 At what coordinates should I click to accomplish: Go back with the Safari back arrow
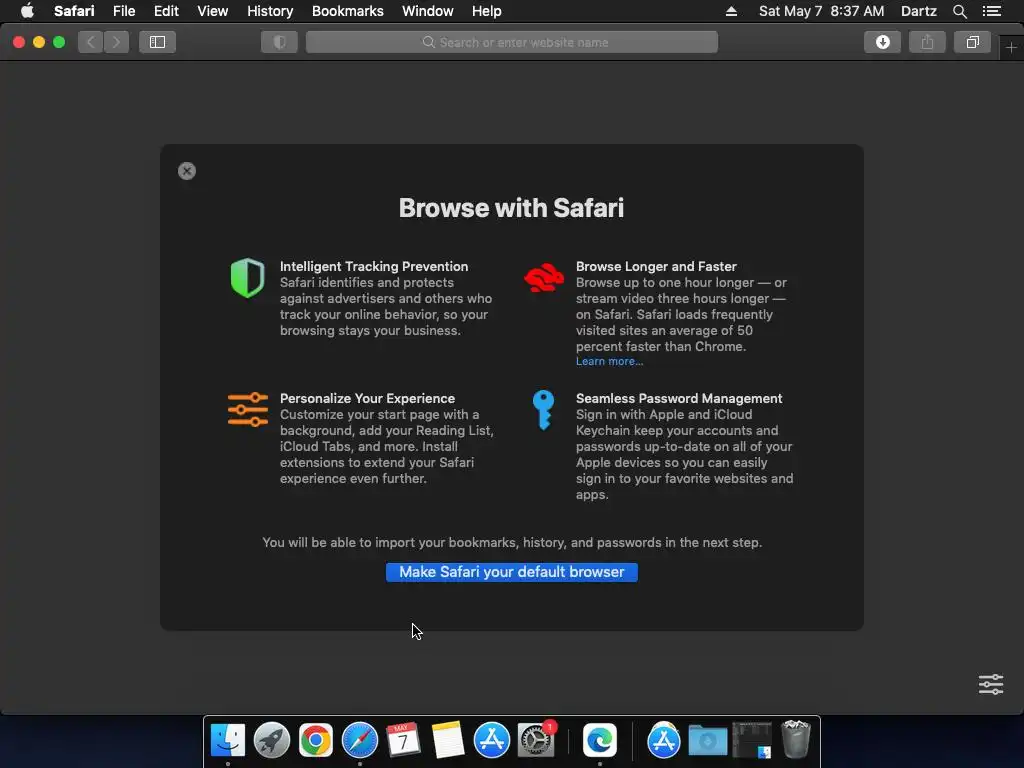coord(90,42)
